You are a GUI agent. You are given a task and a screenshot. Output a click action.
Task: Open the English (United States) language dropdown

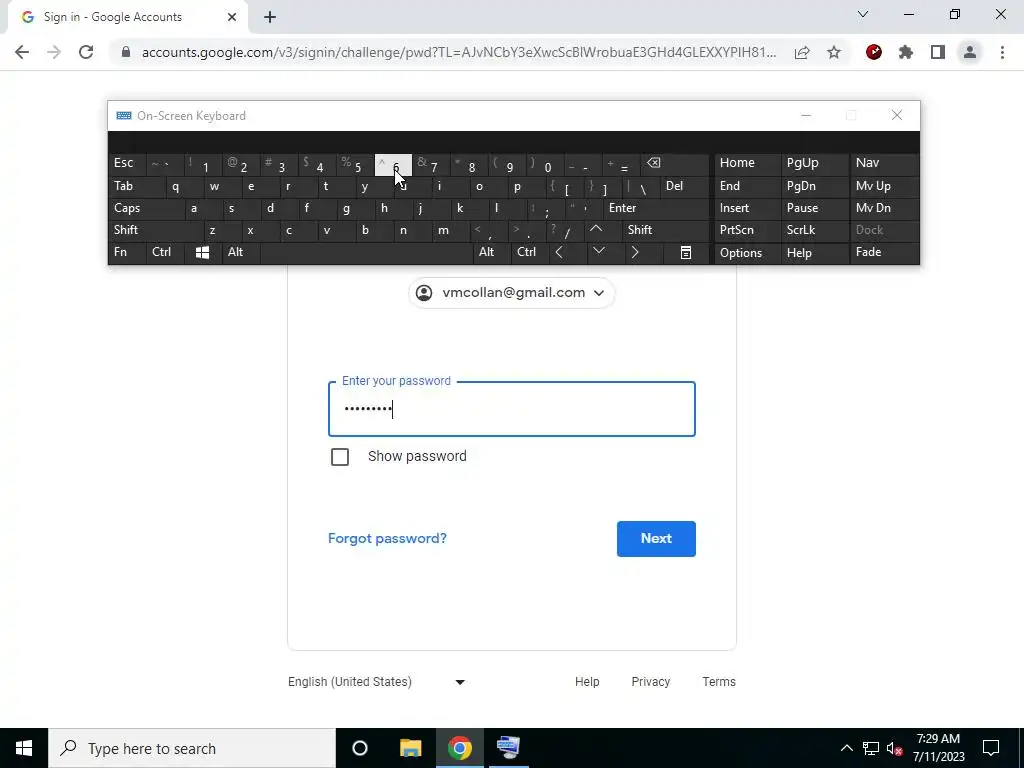[x=377, y=682]
